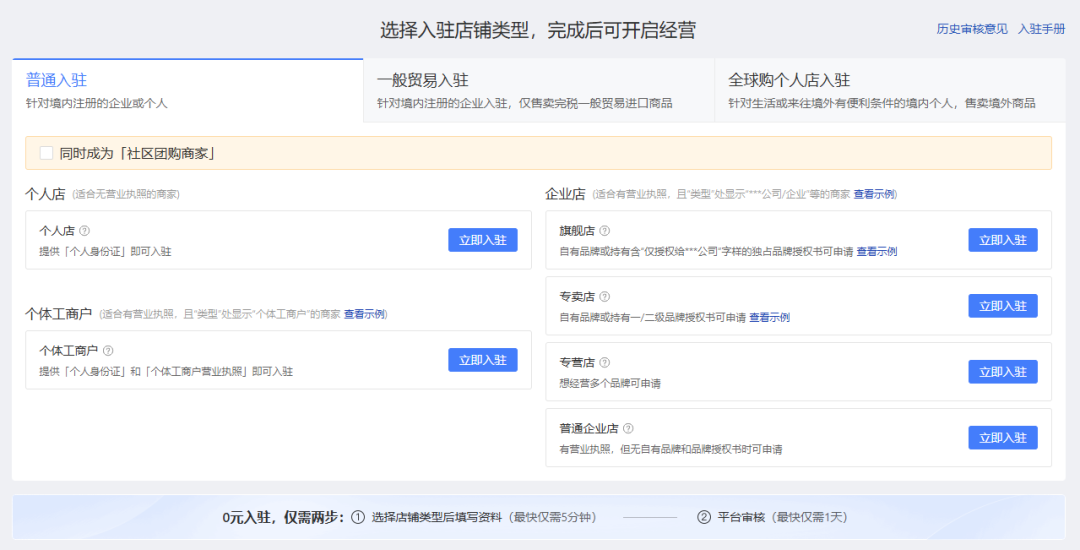Click 同时成为「社区团购商家」 label text
The height and width of the screenshot is (550, 1080).
click(137, 154)
